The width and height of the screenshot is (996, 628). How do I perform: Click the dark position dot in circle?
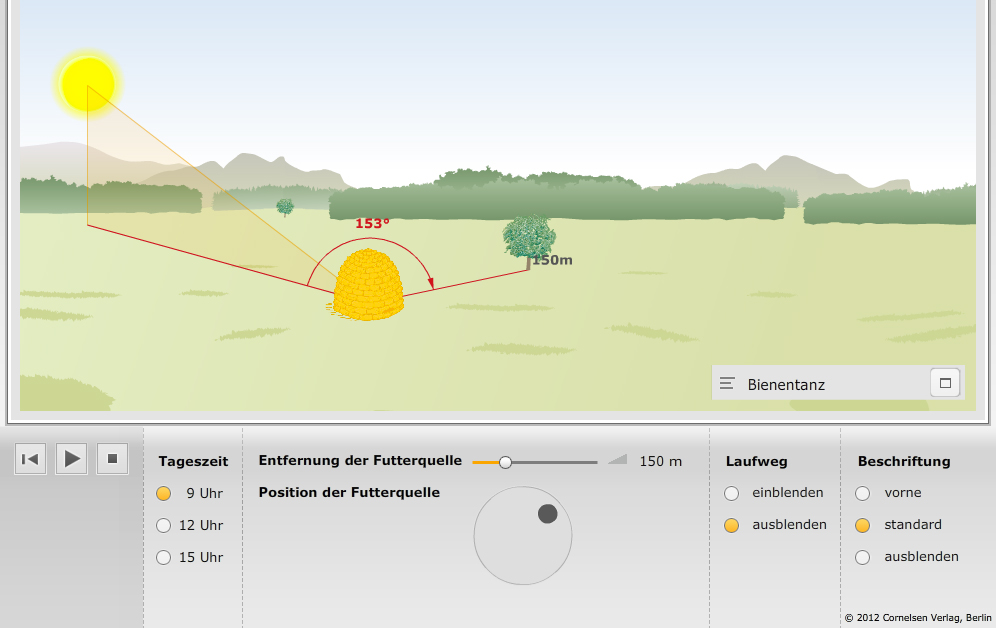pos(548,514)
